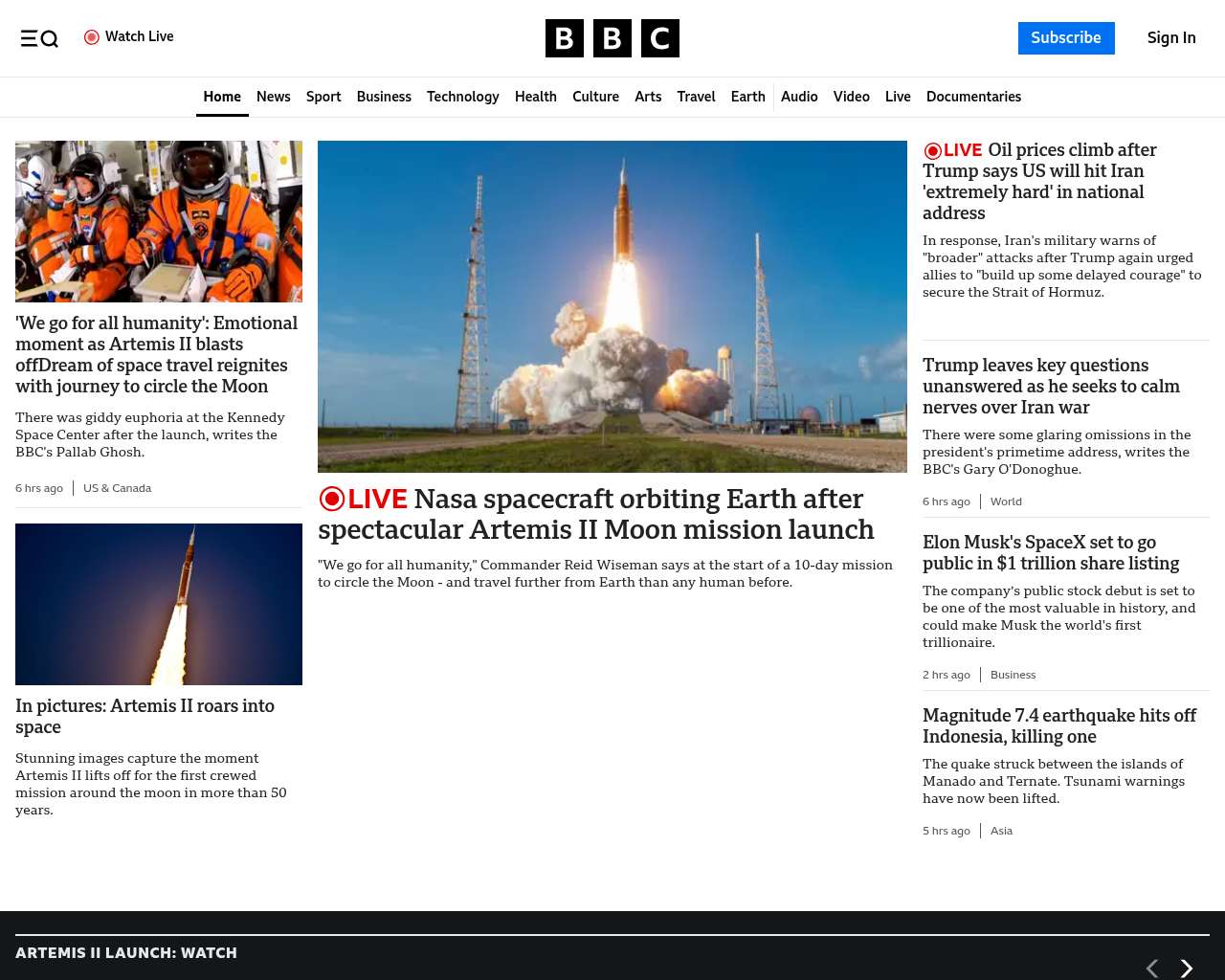Click the red Watch Live icon

coord(92,37)
